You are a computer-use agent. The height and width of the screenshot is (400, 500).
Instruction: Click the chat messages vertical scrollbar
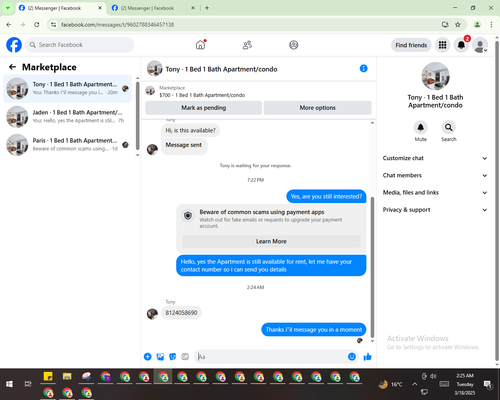372,267
